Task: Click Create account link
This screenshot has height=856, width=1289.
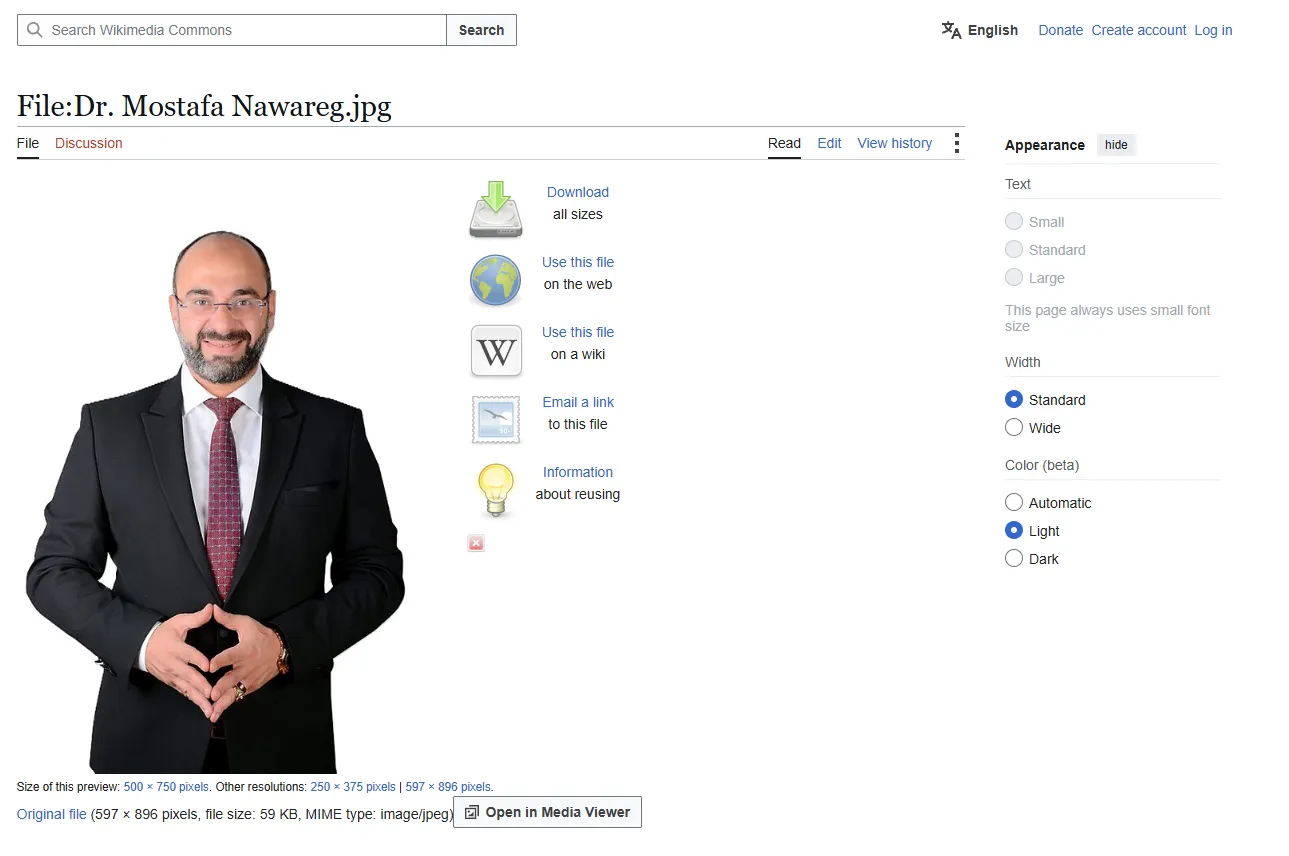Action: (1139, 30)
